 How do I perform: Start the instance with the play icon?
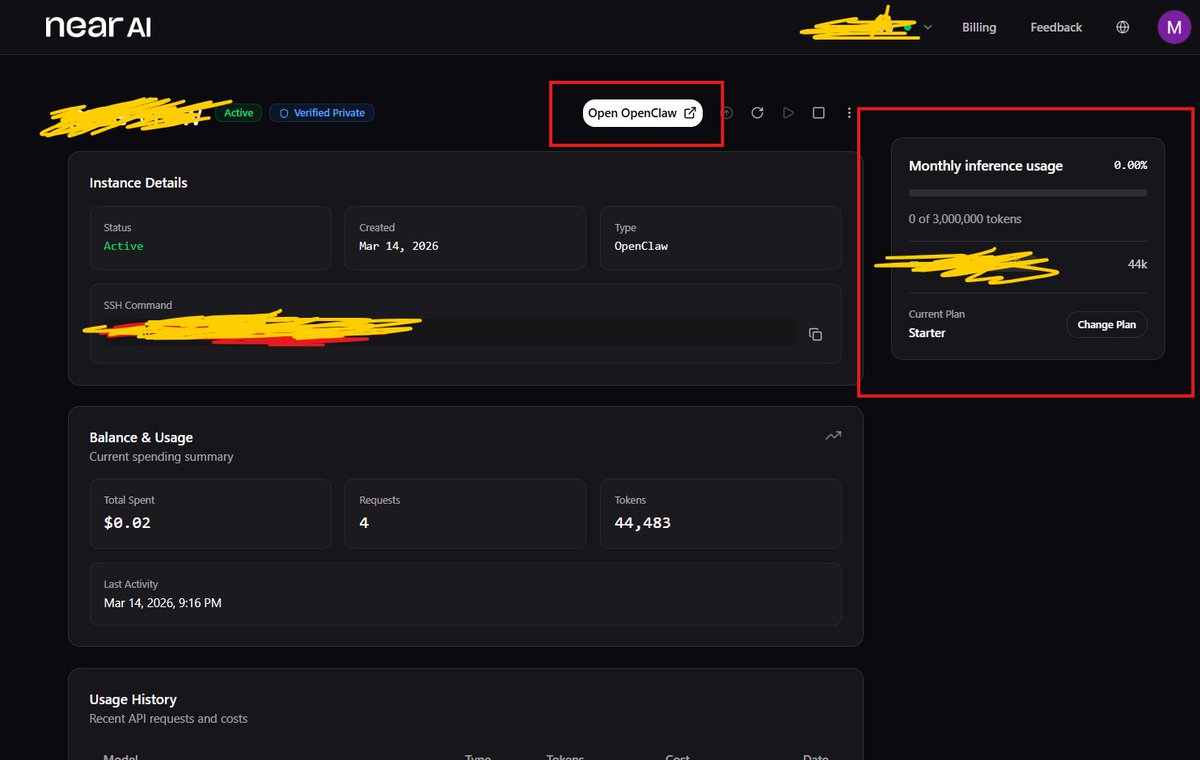click(788, 113)
